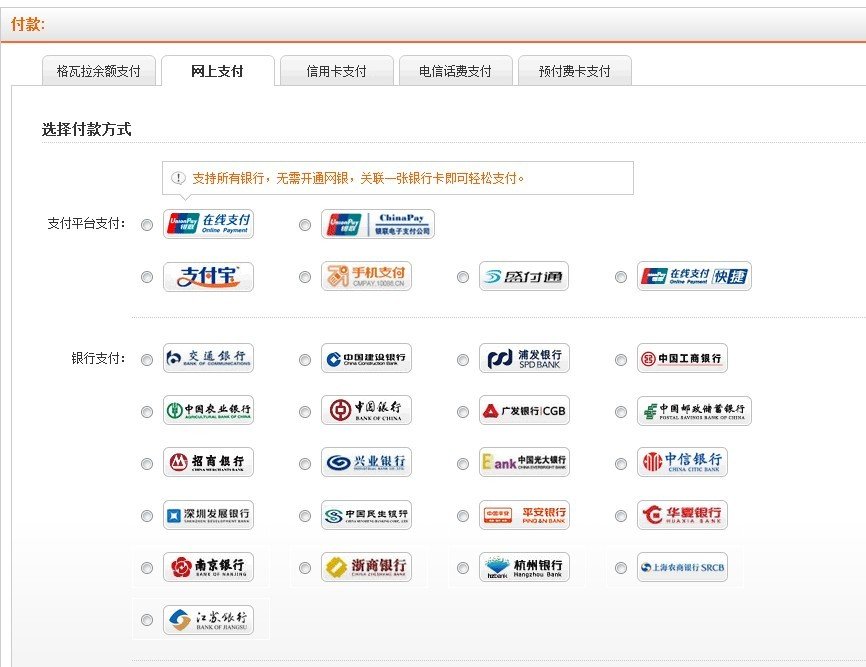Click the 交通银行 bank logo
This screenshot has width=866, height=667.
208,358
